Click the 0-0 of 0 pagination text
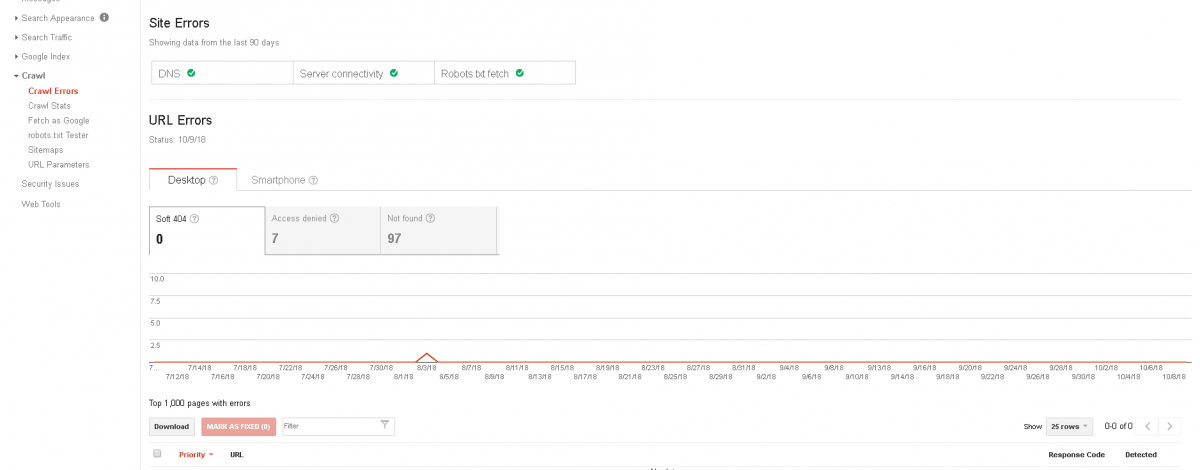The image size is (1200, 470). 1118,426
